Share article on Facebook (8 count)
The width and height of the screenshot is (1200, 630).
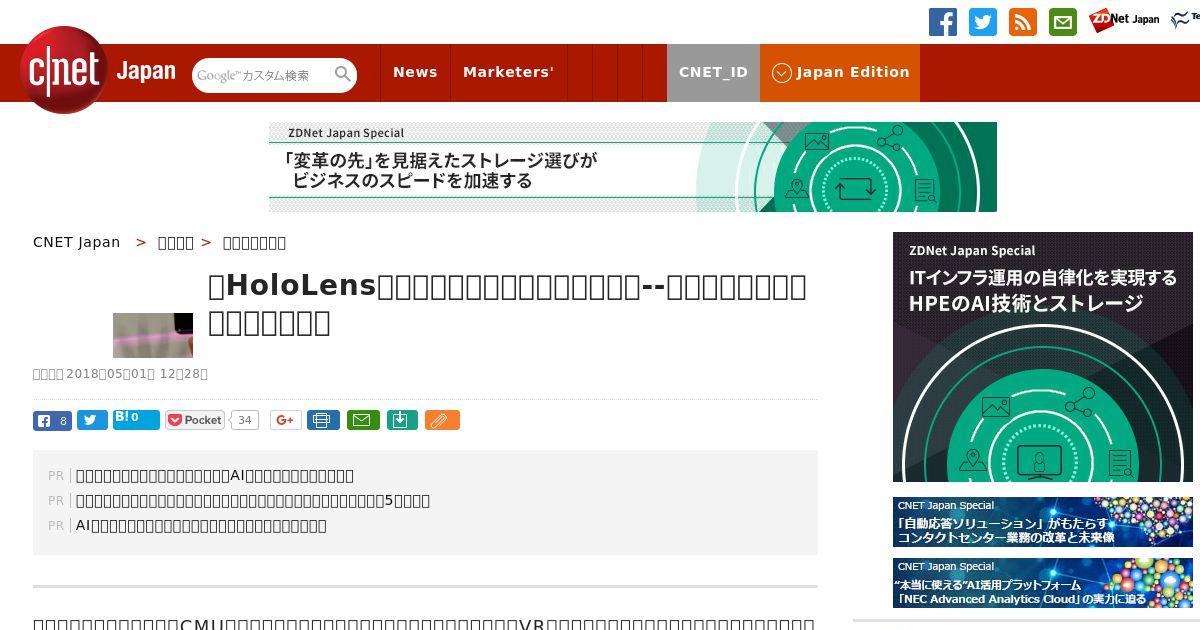click(x=52, y=421)
